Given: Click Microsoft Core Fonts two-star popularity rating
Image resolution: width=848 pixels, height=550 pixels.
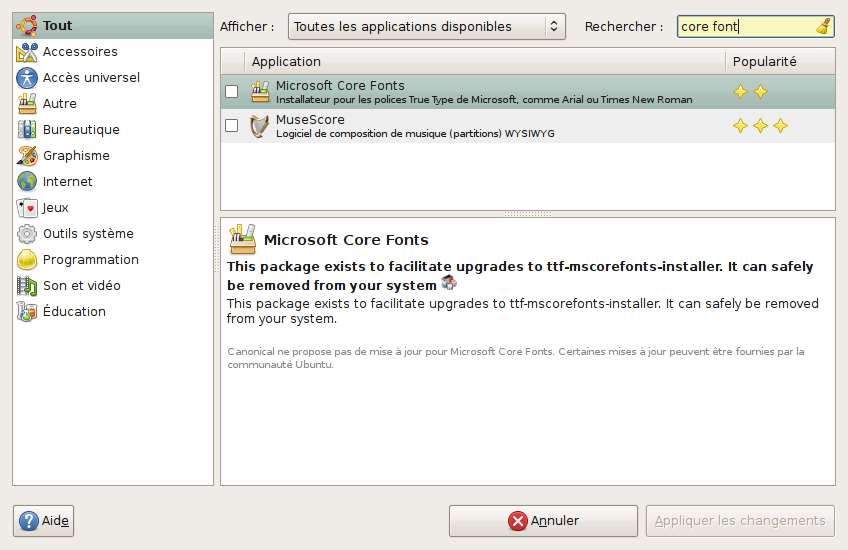Looking at the screenshot, I should click(x=751, y=92).
